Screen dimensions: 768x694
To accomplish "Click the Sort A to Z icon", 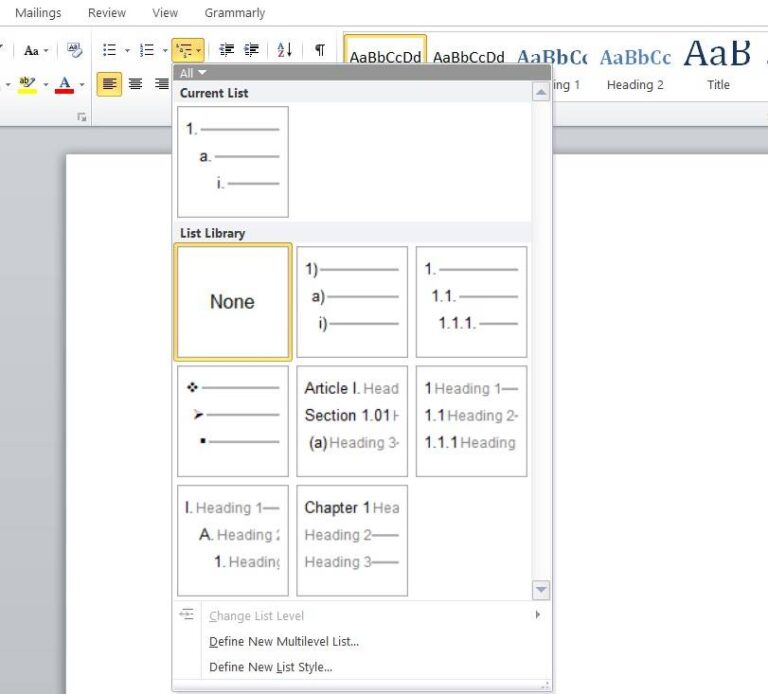I will pyautogui.click(x=285, y=49).
